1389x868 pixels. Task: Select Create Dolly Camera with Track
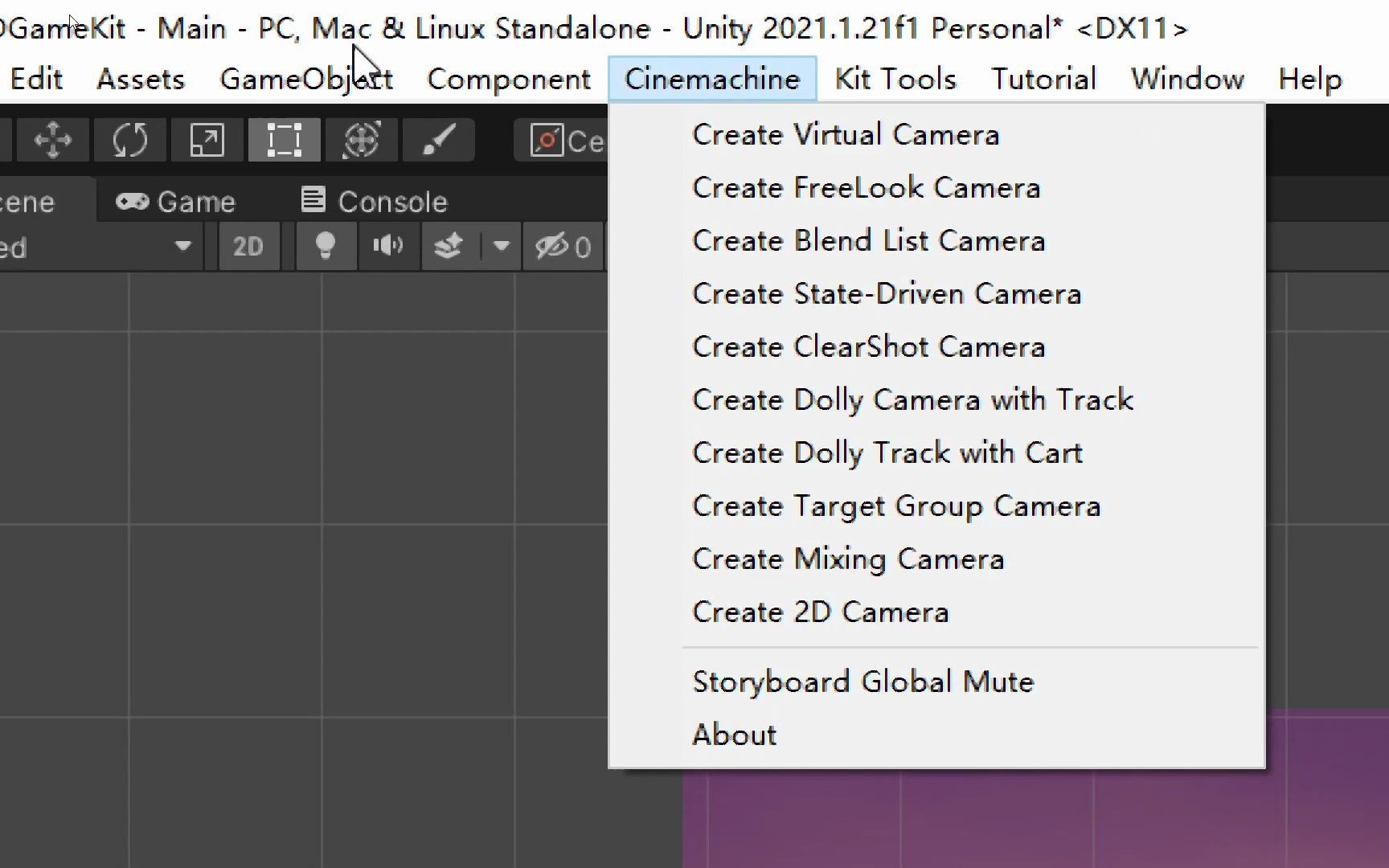912,399
